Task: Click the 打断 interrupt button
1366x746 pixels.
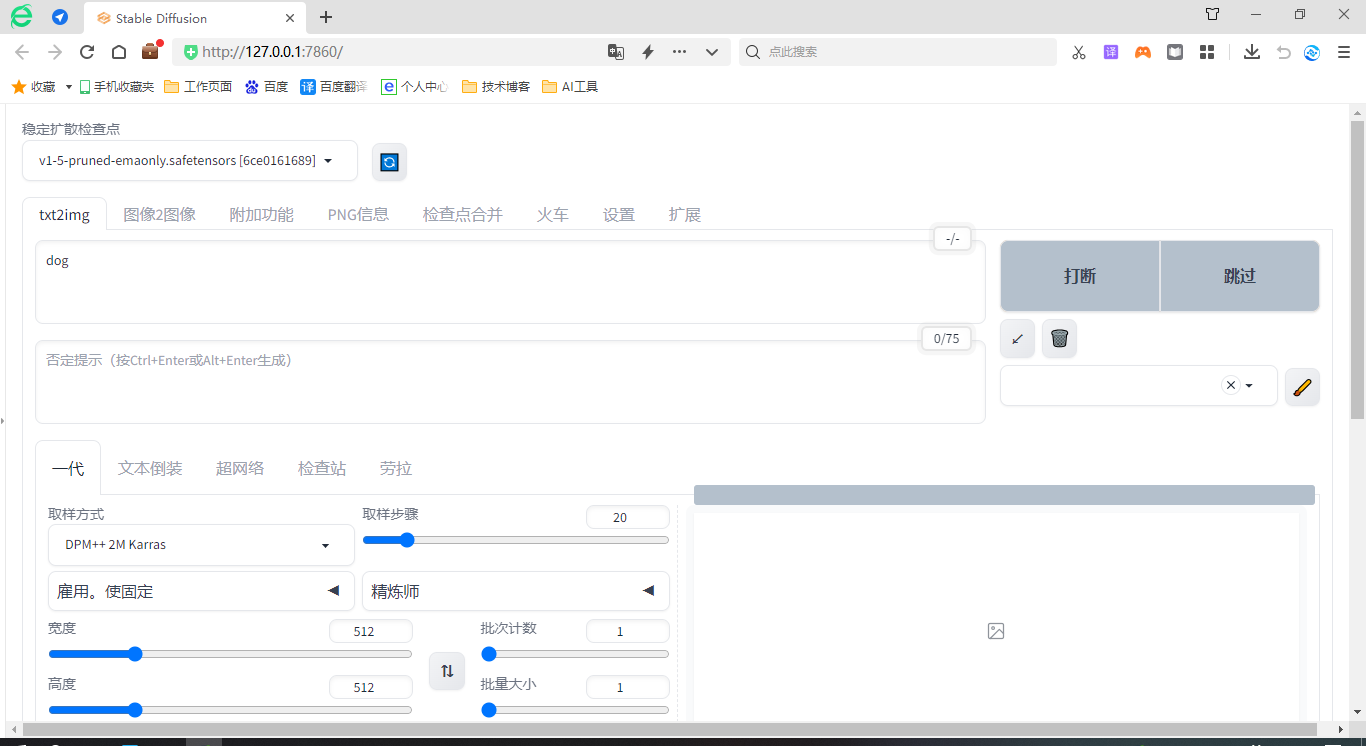Action: (x=1080, y=276)
